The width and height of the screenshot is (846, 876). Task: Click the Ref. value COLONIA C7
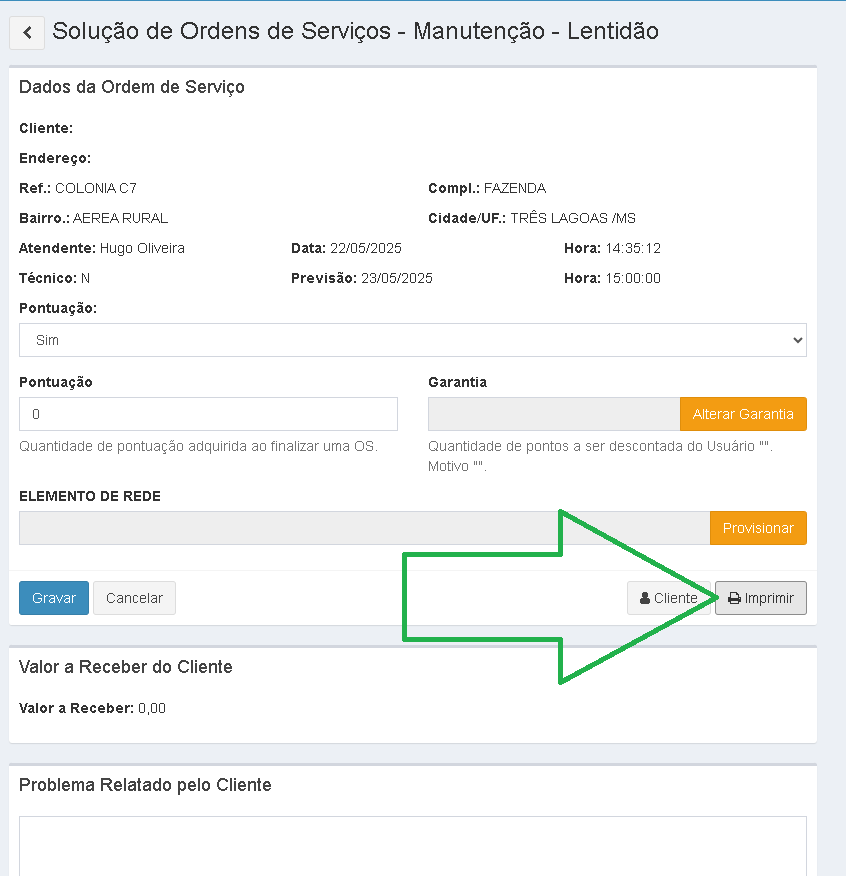96,188
